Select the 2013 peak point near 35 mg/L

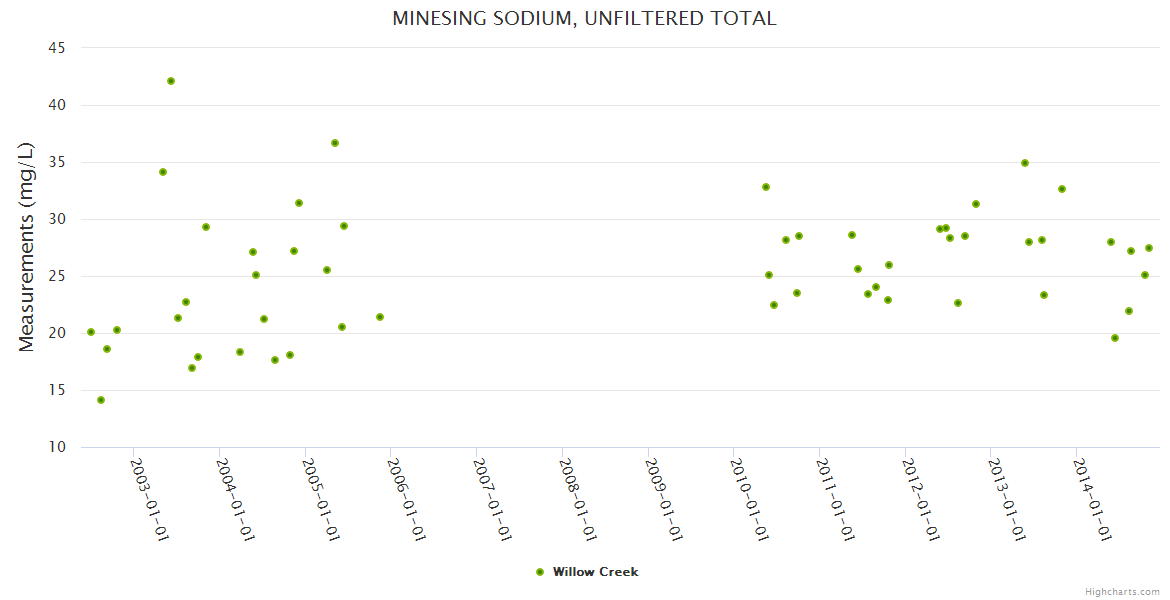click(x=1025, y=163)
